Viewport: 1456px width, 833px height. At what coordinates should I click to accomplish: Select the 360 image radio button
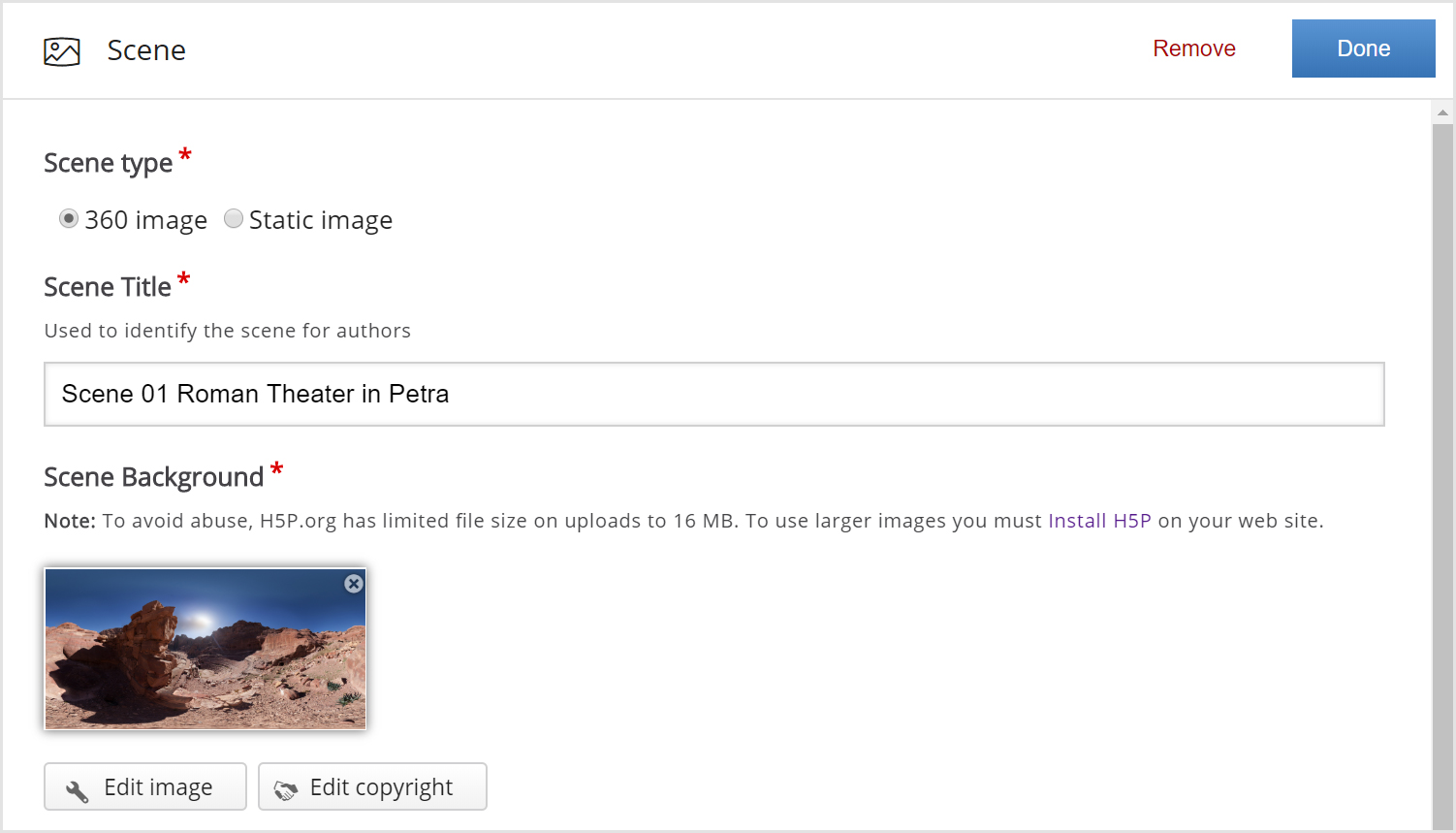click(x=69, y=219)
